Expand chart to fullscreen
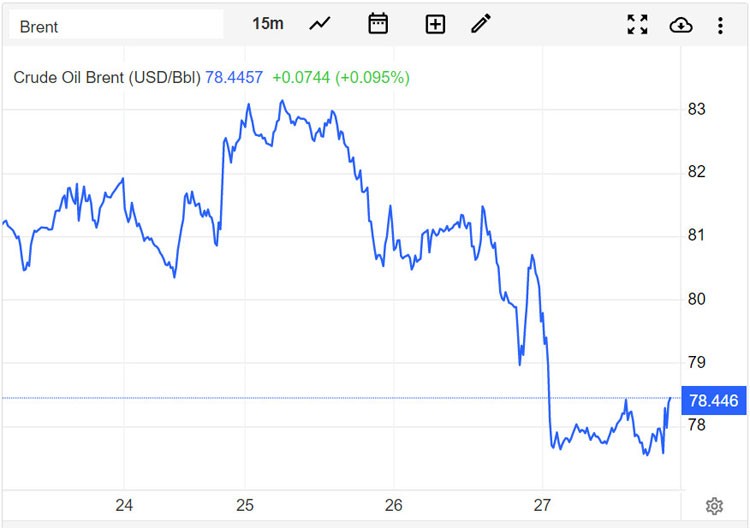This screenshot has height=528, width=750. tap(637, 25)
